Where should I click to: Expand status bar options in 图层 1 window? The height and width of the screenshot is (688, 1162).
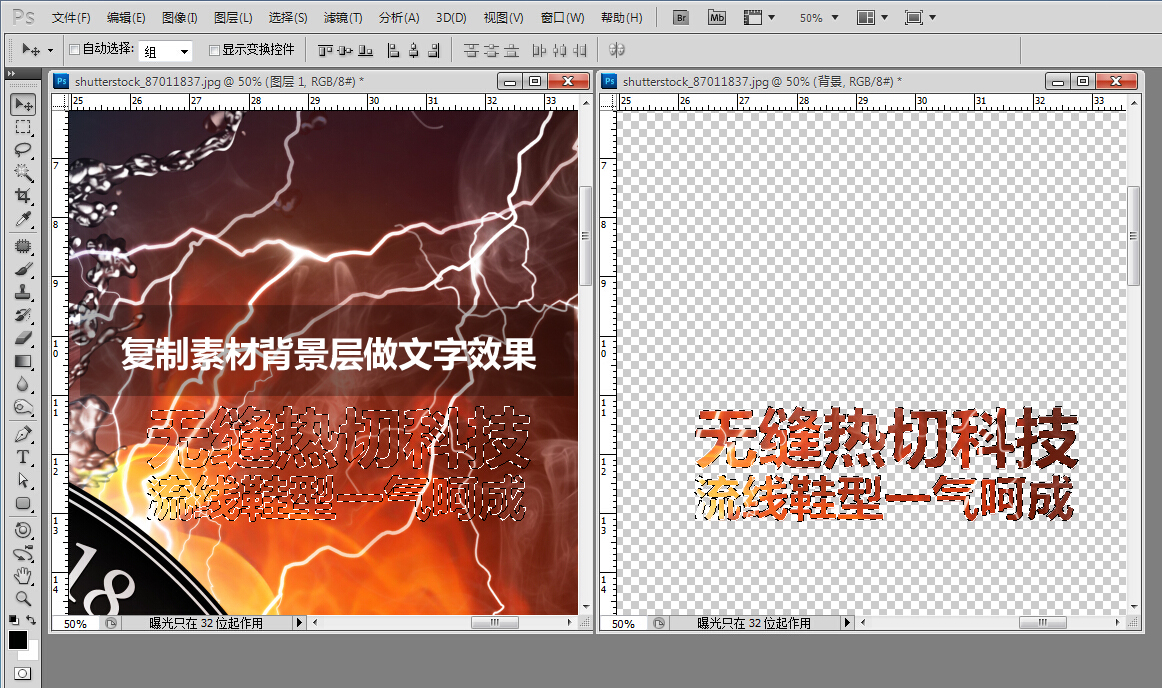pyautogui.click(x=299, y=623)
